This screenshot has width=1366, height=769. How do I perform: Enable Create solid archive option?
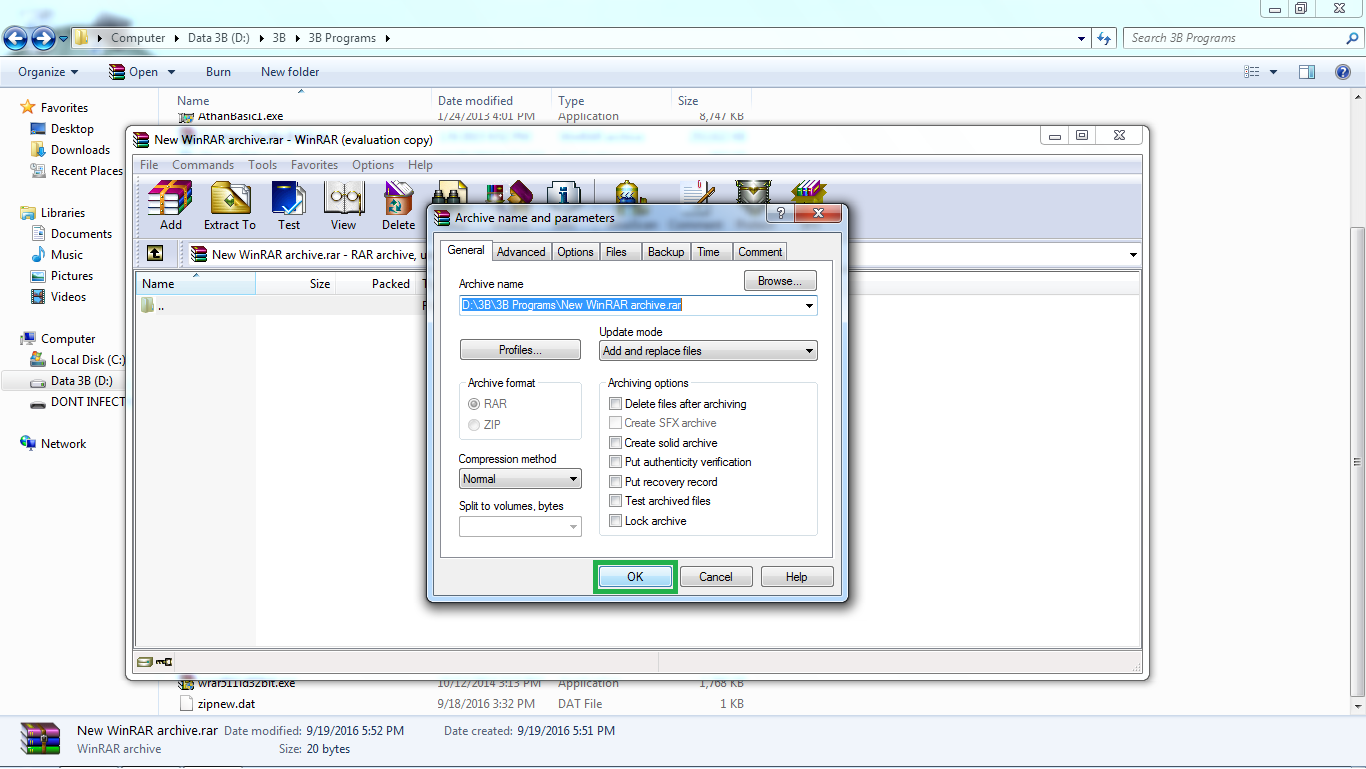(616, 443)
